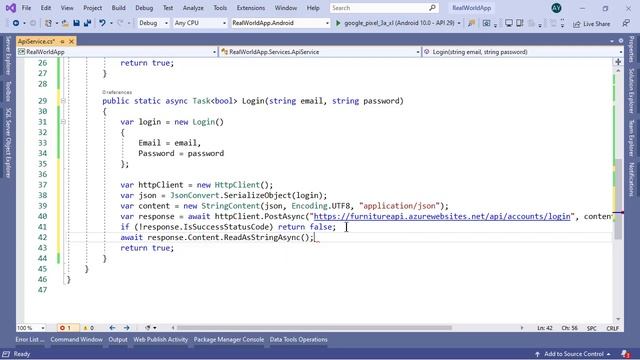640x360 pixels.
Task: Open the undo history dropdown arrow
Action: click(x=111, y=23)
